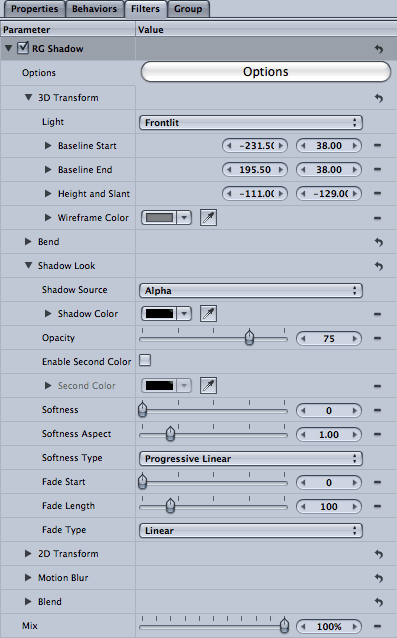Pick Wireframe Color with eyedropper

pyautogui.click(x=208, y=218)
